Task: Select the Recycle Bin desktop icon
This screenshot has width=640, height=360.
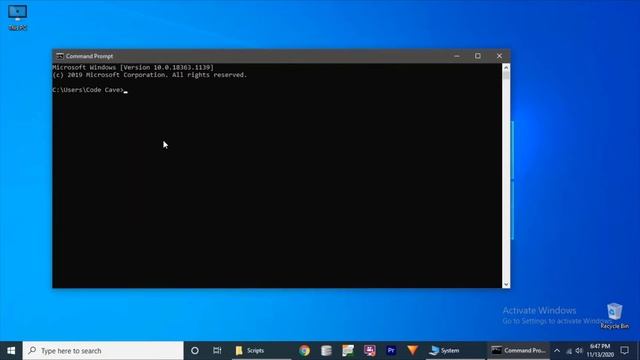Action: [x=614, y=316]
